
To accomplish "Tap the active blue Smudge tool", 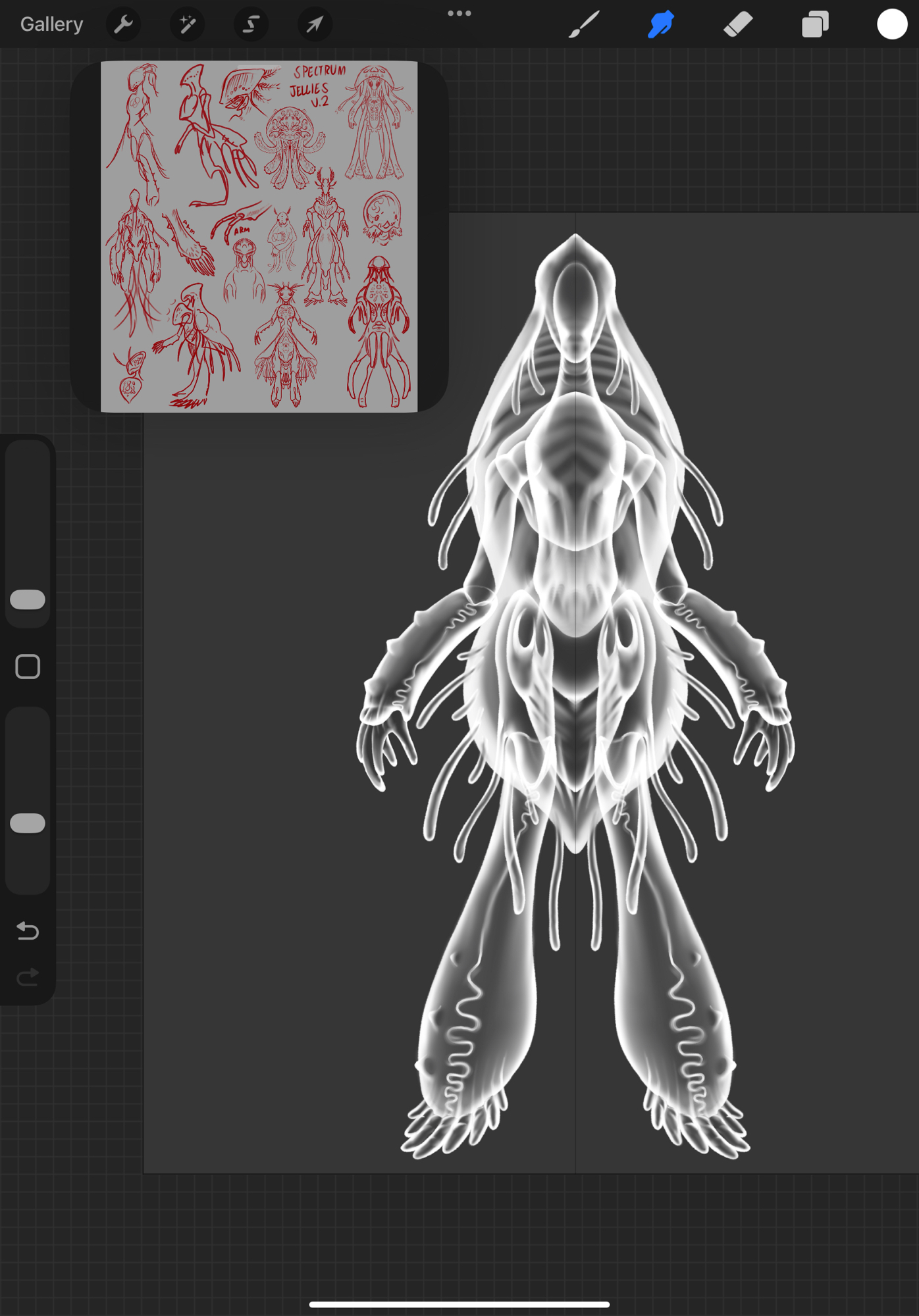I will (661, 24).
